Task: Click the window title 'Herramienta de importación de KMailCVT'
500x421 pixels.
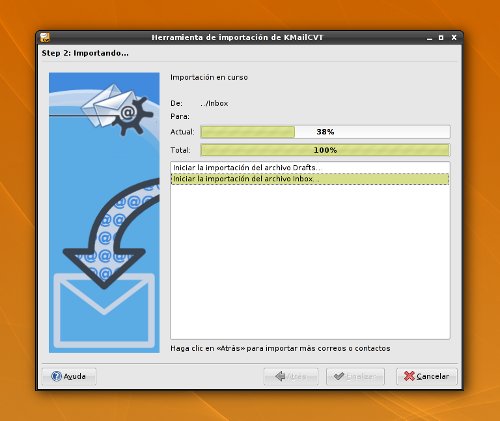Action: point(237,37)
